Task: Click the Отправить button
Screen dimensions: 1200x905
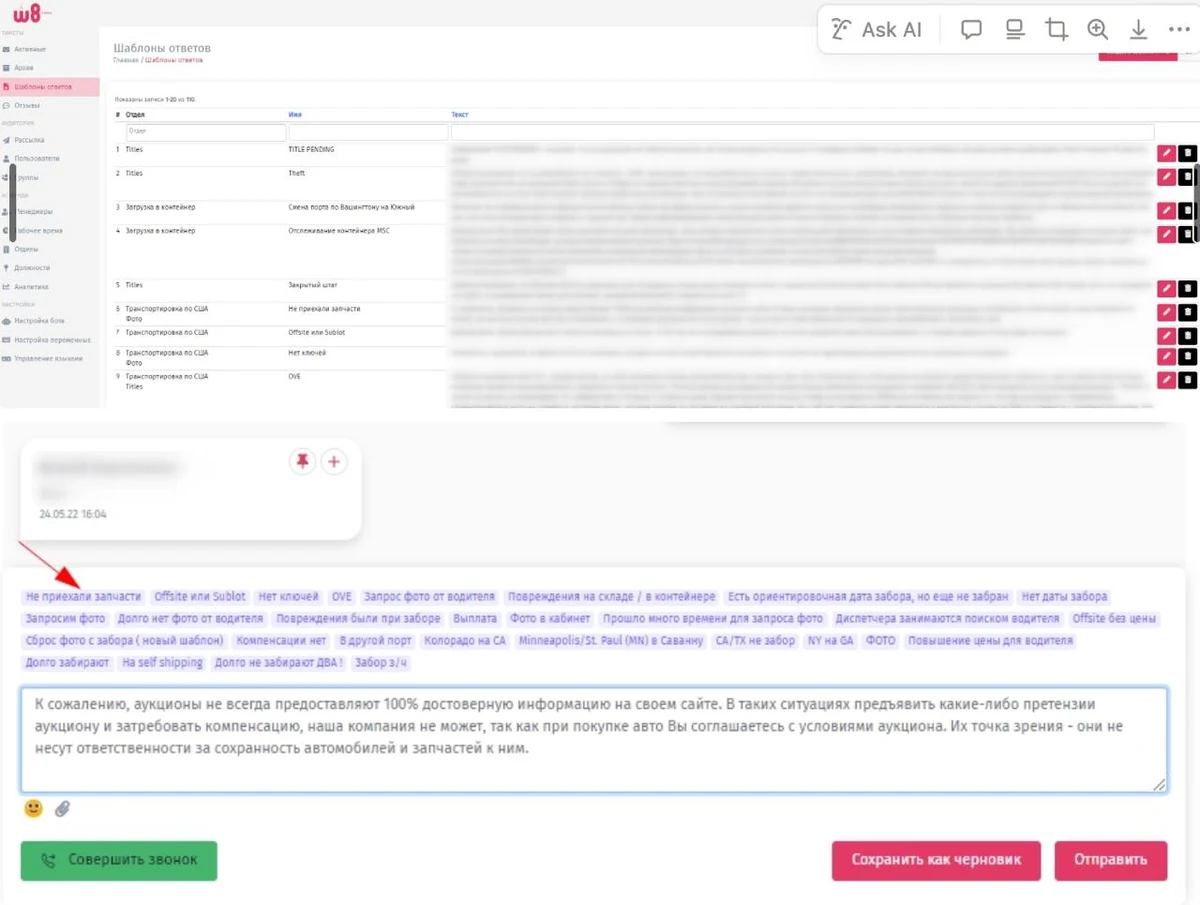Action: [1110, 860]
